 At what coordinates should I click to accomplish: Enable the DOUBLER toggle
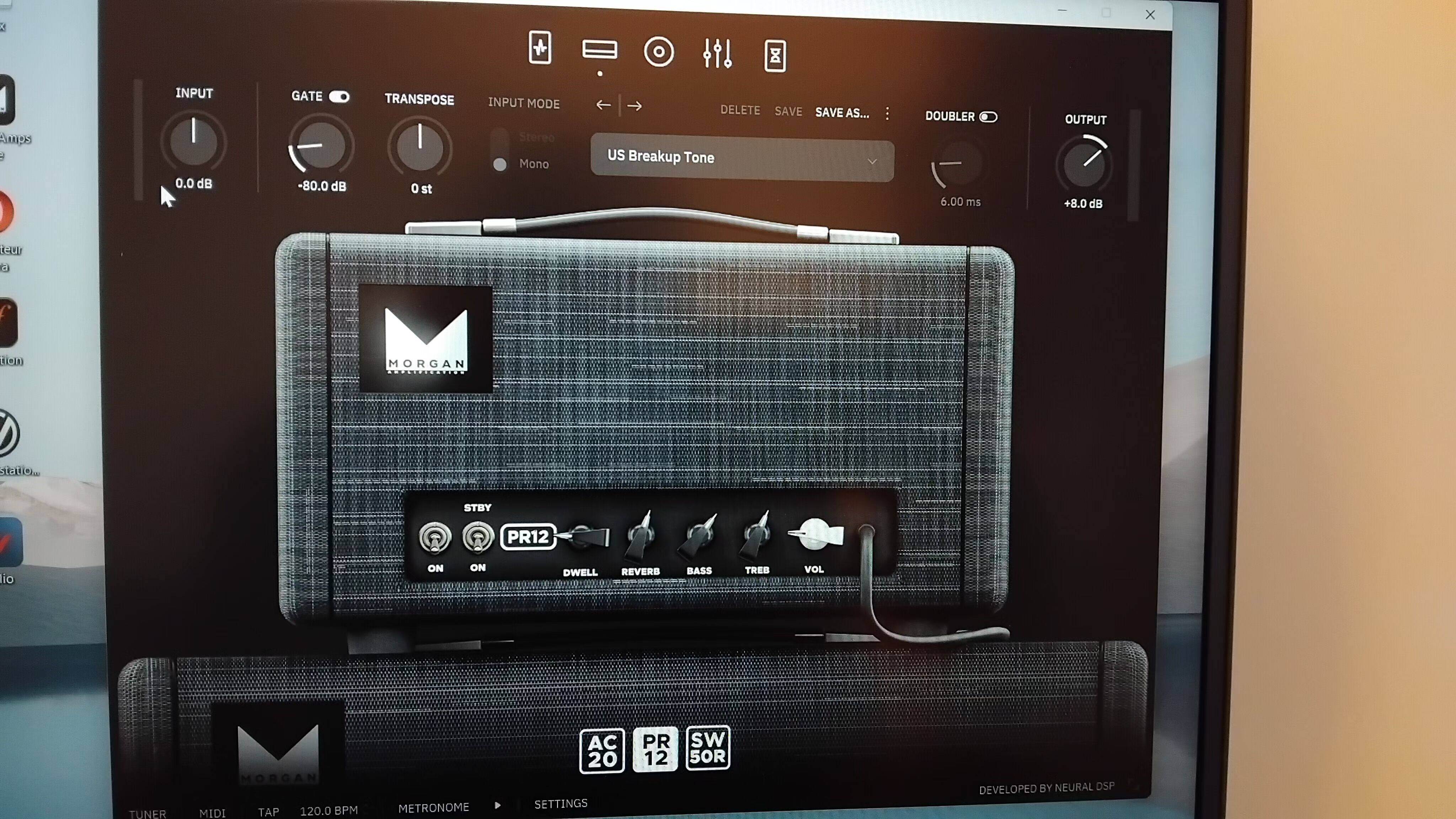pyautogui.click(x=988, y=117)
